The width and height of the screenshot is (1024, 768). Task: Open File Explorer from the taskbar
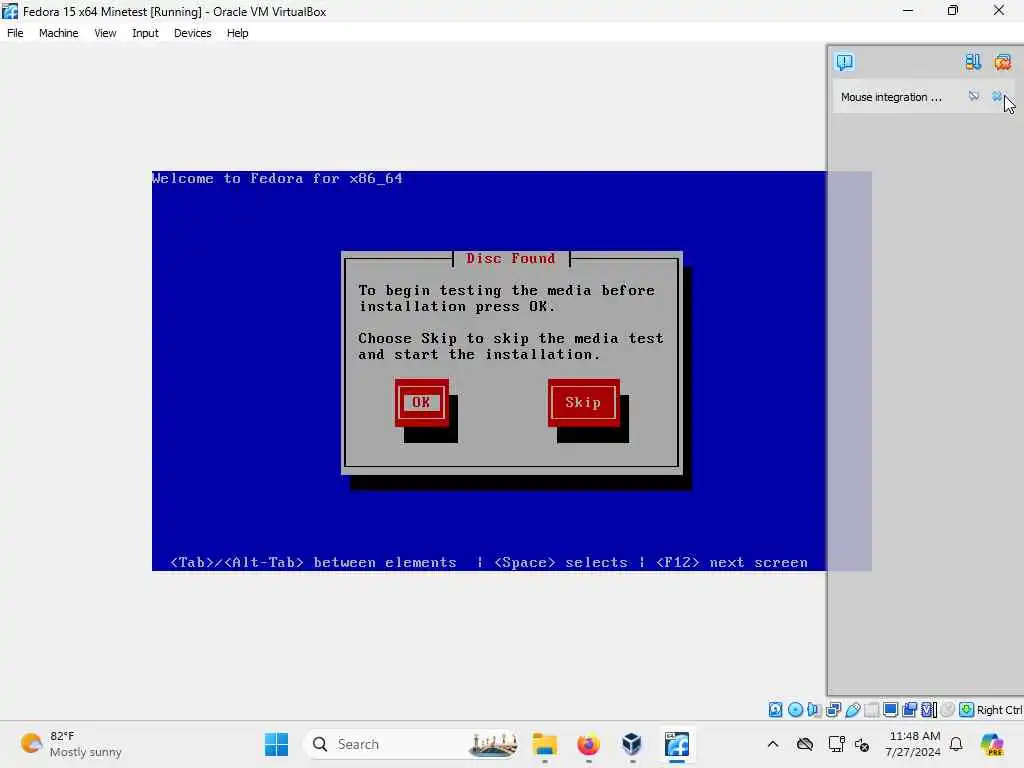coord(545,744)
